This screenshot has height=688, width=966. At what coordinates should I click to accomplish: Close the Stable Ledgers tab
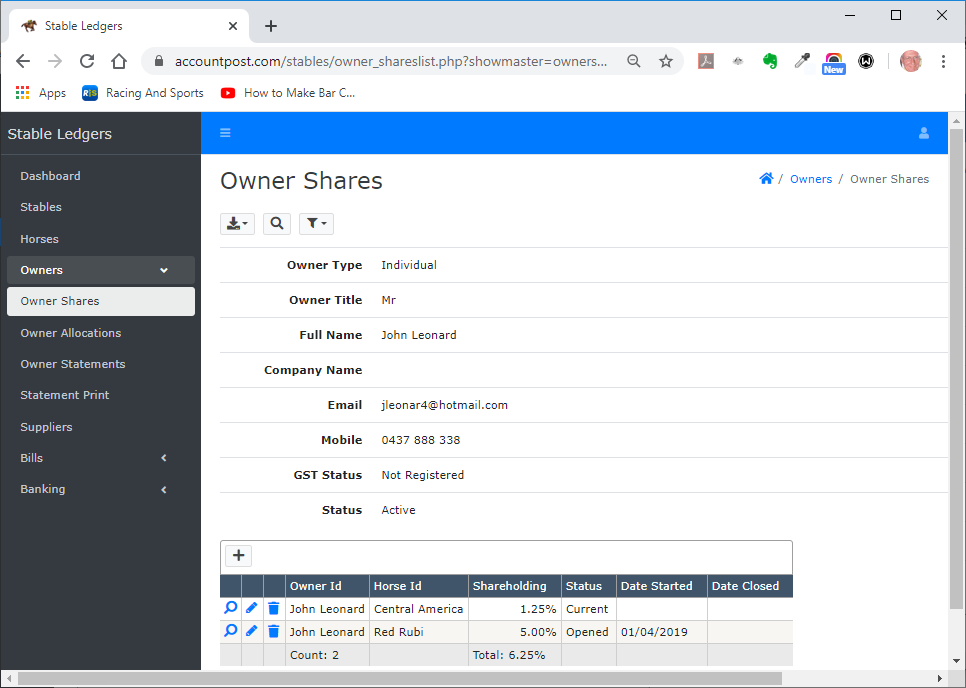point(233,26)
